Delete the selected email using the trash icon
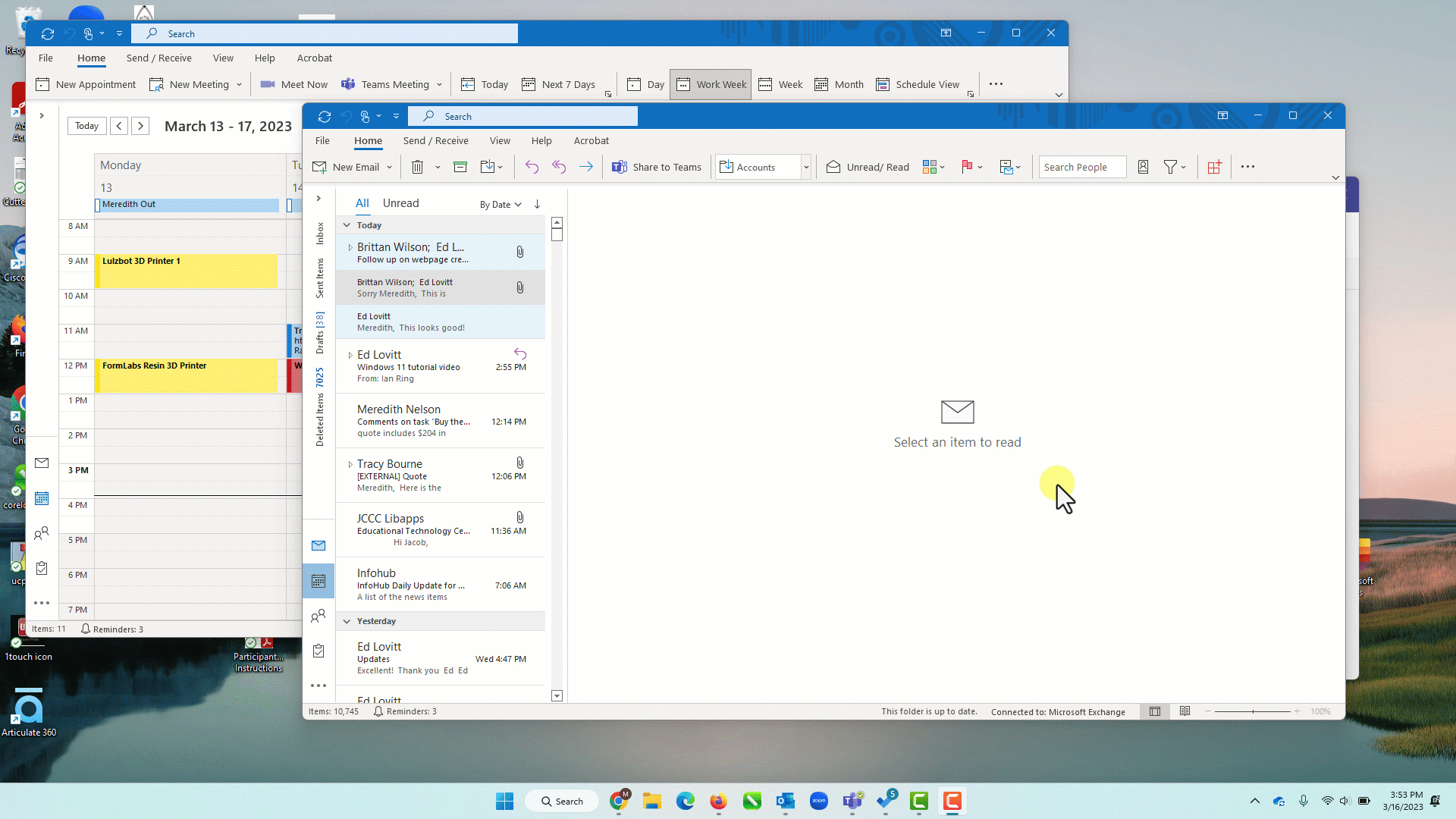The height and width of the screenshot is (819, 1456). click(x=417, y=167)
